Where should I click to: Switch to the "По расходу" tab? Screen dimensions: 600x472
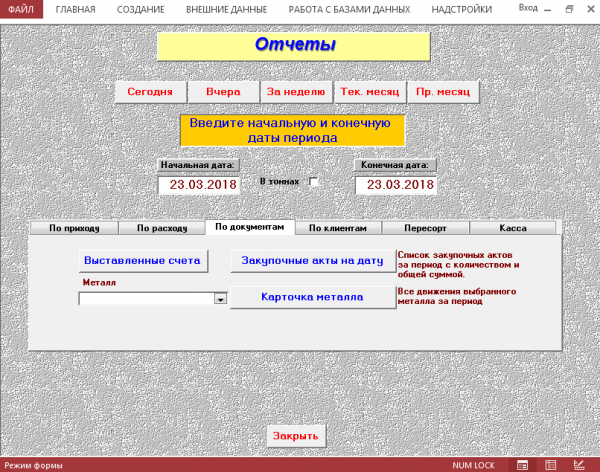[162, 228]
